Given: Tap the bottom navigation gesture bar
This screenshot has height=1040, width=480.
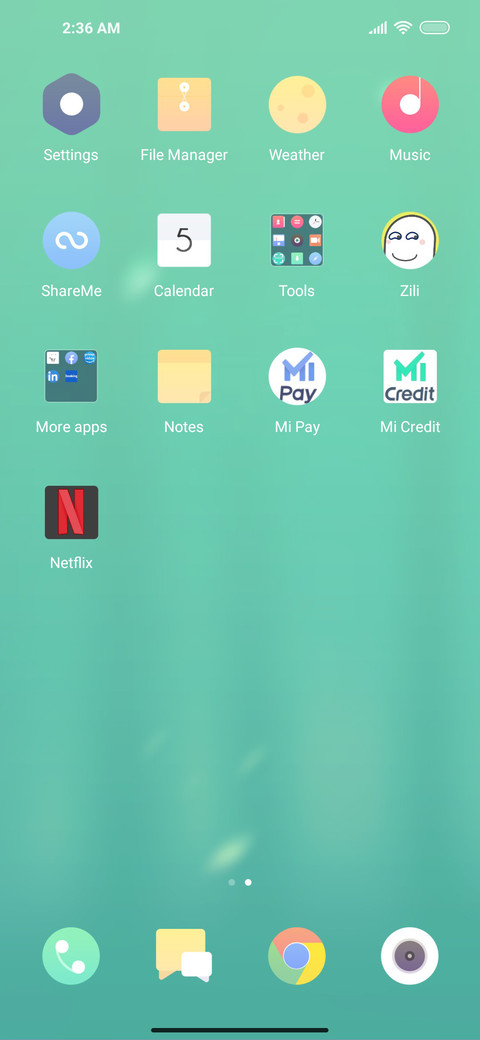Looking at the screenshot, I should 240,1030.
